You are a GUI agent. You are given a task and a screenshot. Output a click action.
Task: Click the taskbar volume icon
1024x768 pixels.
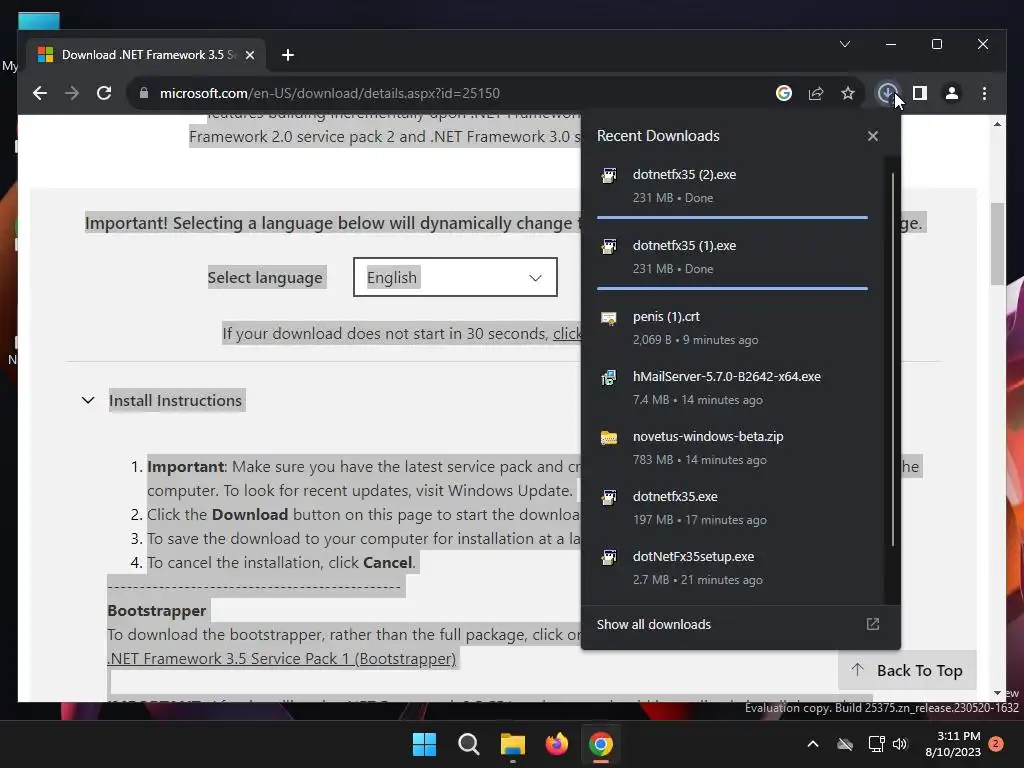tap(901, 744)
